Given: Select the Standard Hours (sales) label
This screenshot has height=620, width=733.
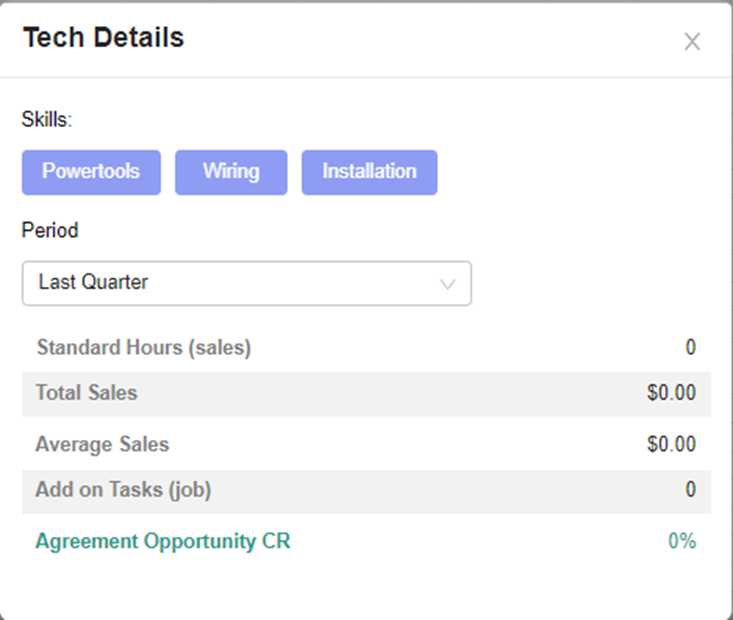Looking at the screenshot, I should click(x=143, y=348).
